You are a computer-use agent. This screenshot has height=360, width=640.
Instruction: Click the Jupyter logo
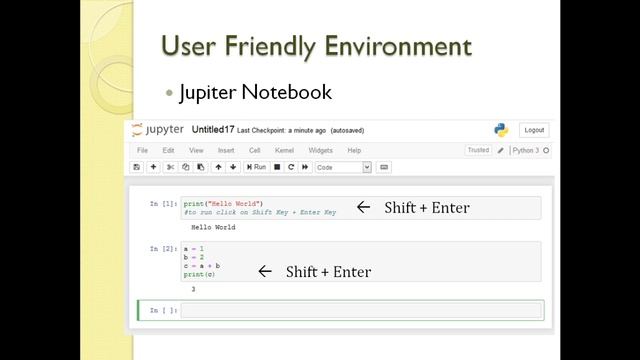[x=158, y=130]
